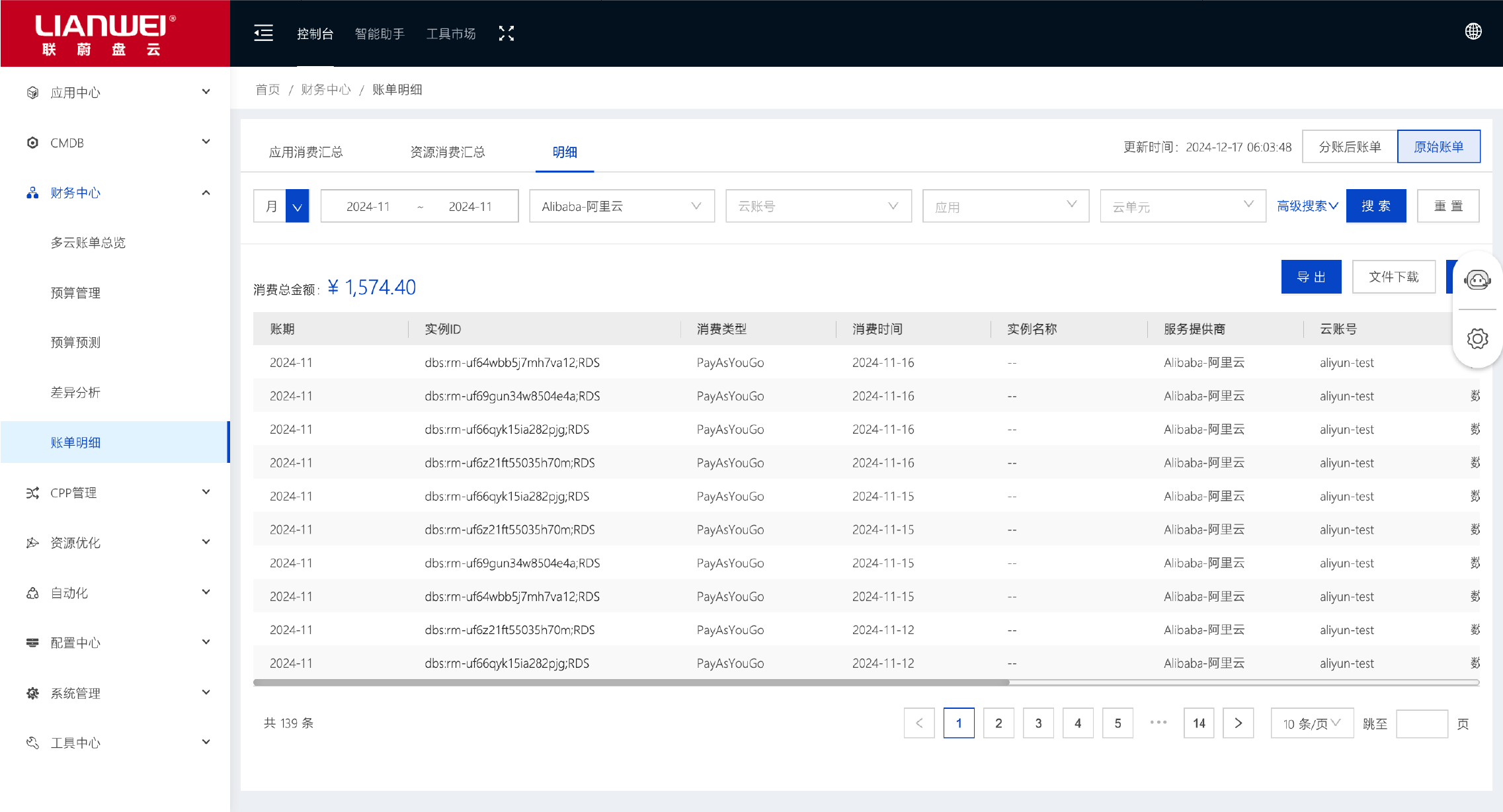This screenshot has height=812, width=1503.
Task: Open the language globe icon
Action: [x=1473, y=31]
